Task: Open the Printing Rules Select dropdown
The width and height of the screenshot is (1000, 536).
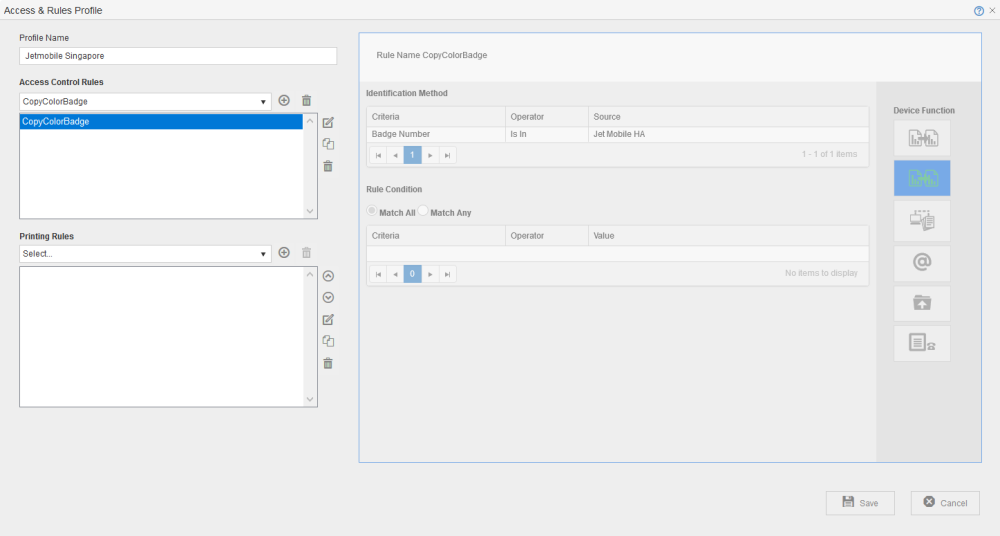Action: click(264, 254)
